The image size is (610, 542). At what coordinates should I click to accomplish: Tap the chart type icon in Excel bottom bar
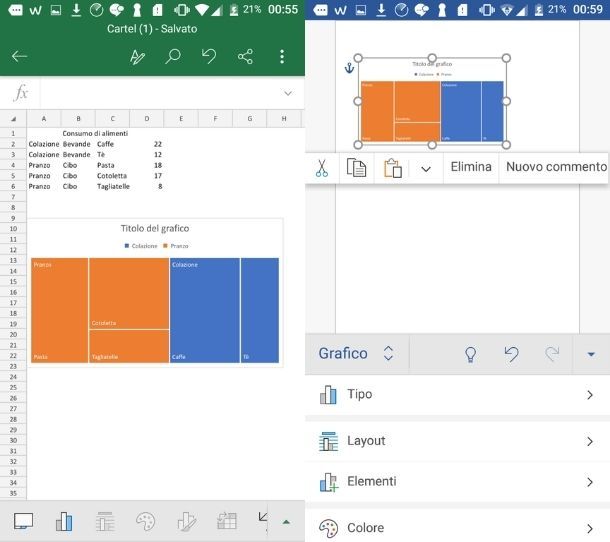pyautogui.click(x=64, y=521)
